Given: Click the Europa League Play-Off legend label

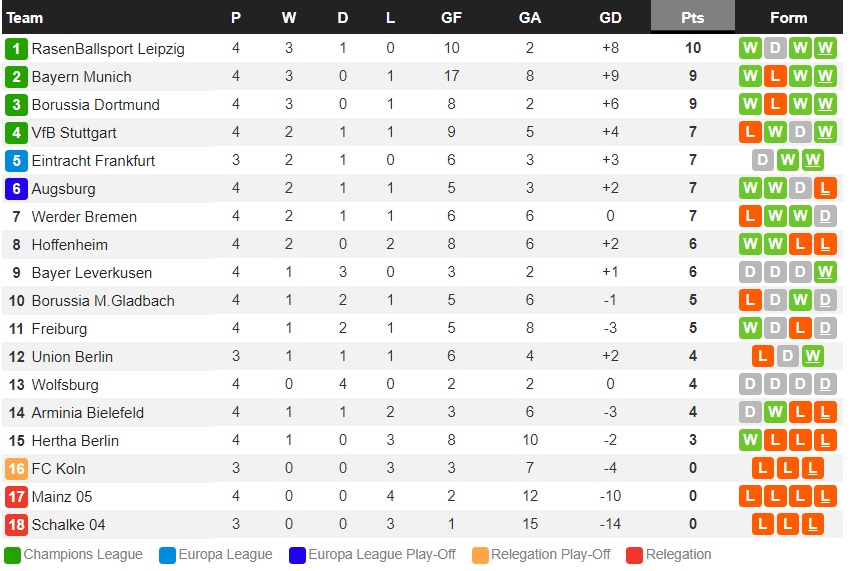Looking at the screenshot, I should click(382, 554).
